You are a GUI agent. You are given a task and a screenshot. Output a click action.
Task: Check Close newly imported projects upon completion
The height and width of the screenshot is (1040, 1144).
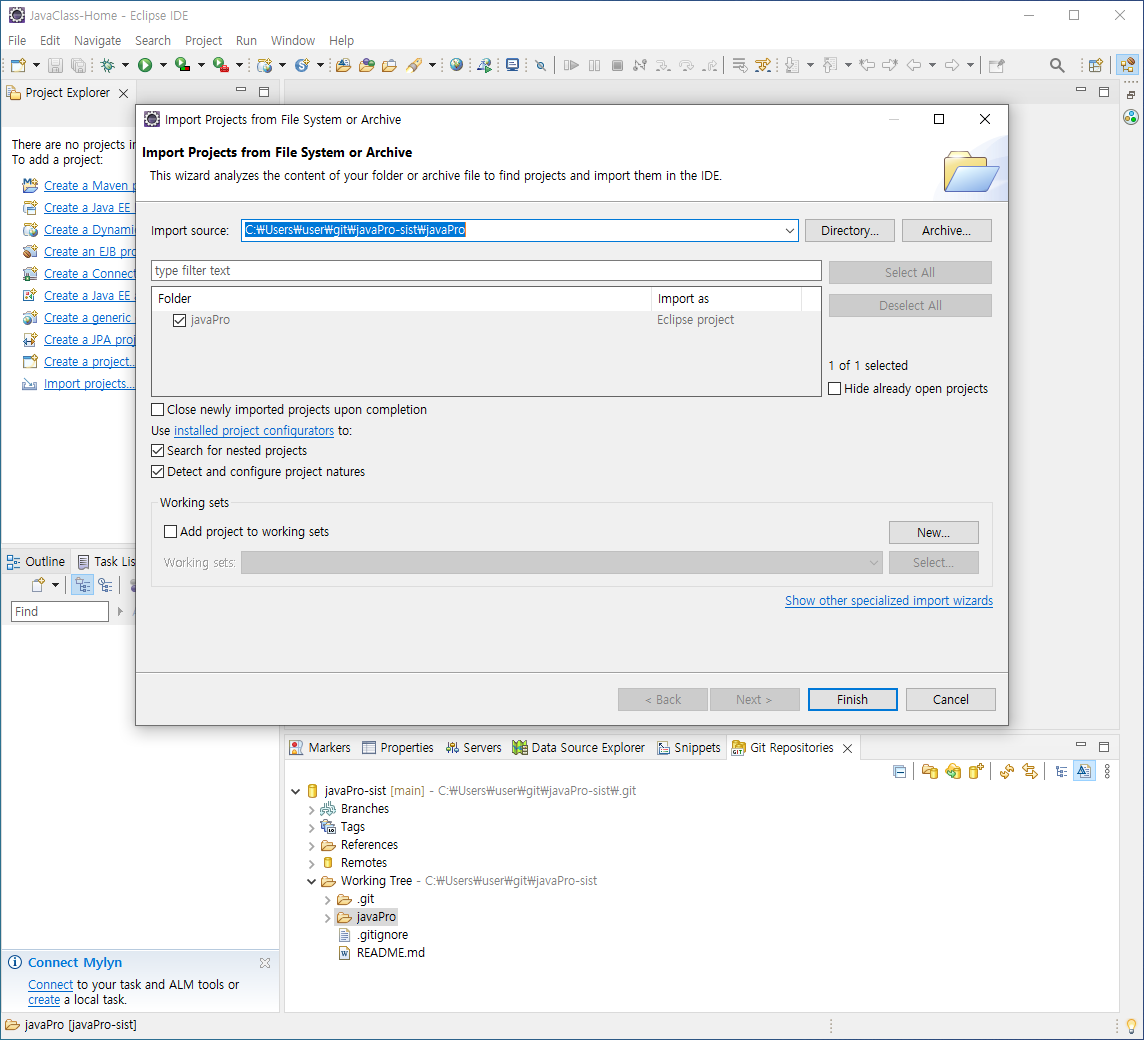[157, 410]
